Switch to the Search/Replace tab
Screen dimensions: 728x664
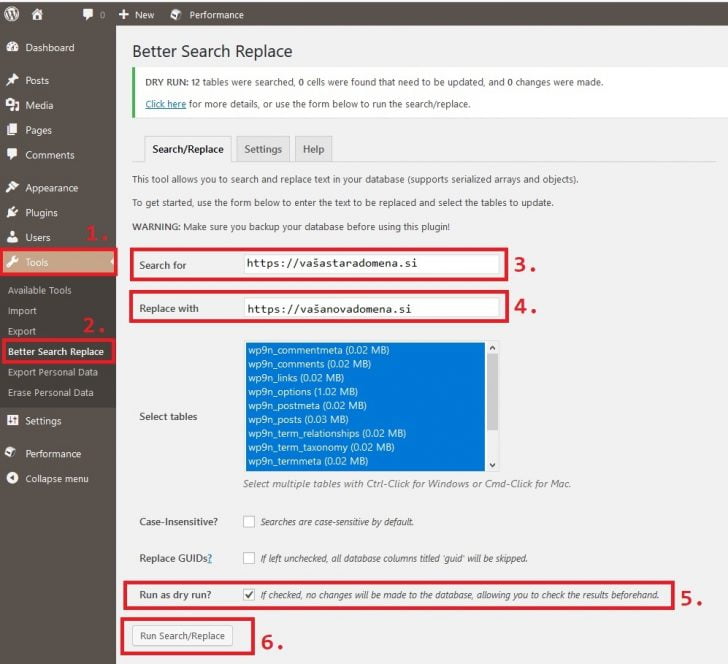pos(188,149)
